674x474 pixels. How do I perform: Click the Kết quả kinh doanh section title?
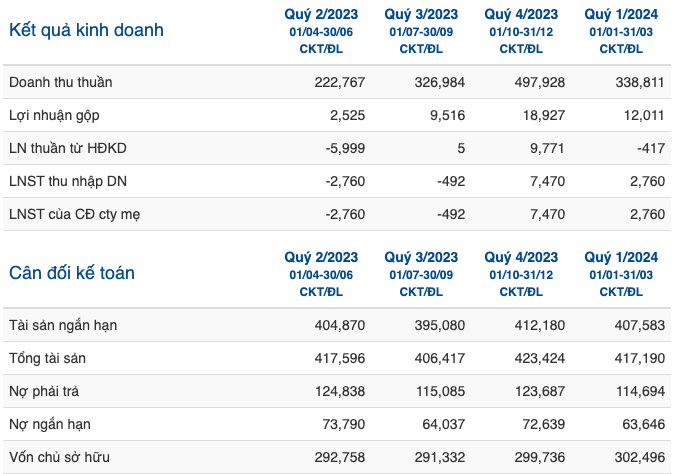pos(86,30)
